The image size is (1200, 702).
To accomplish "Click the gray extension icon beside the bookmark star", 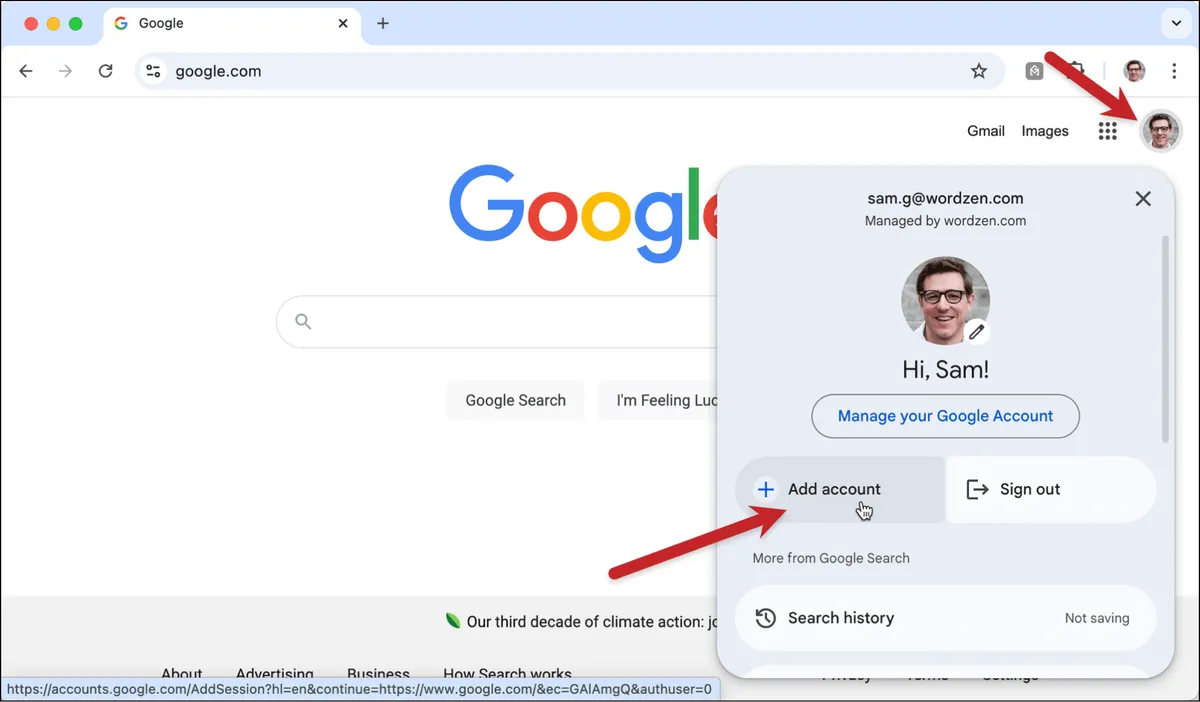I will pyautogui.click(x=1035, y=71).
